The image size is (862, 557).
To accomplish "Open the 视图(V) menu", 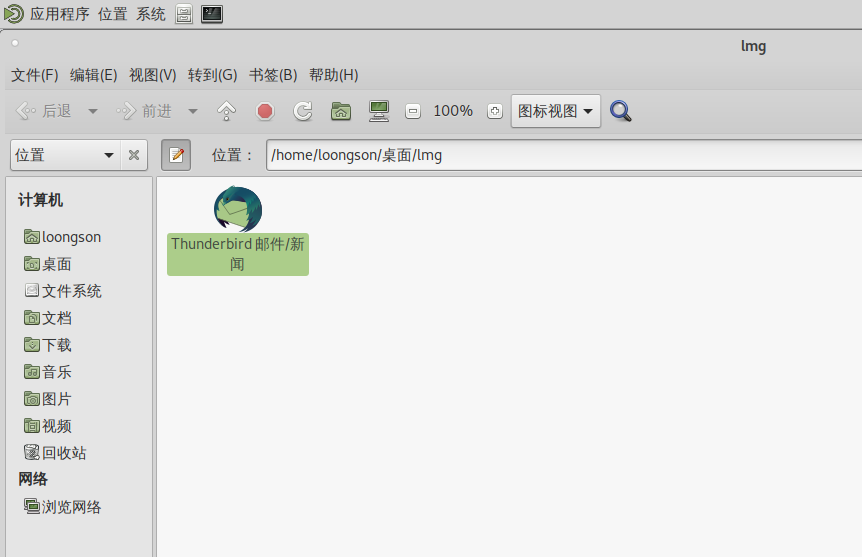I will point(153,75).
